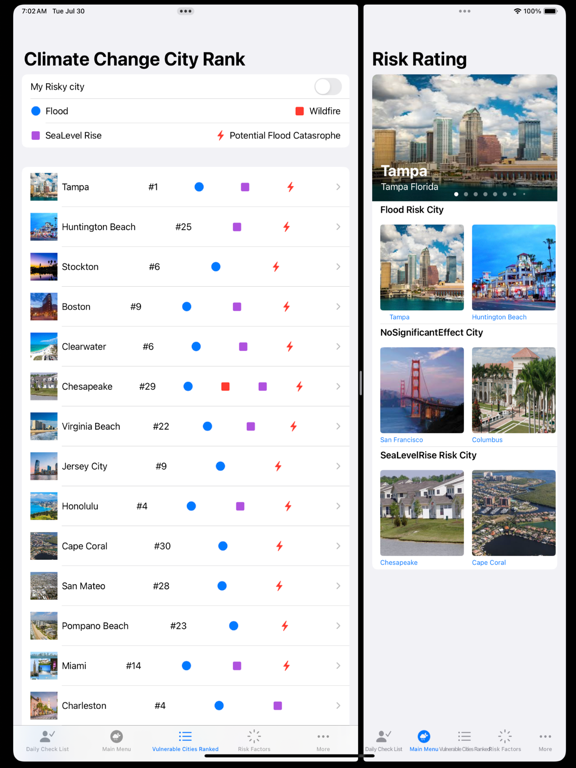
Task: Open More tab in Risk Rating app
Action: [545, 741]
